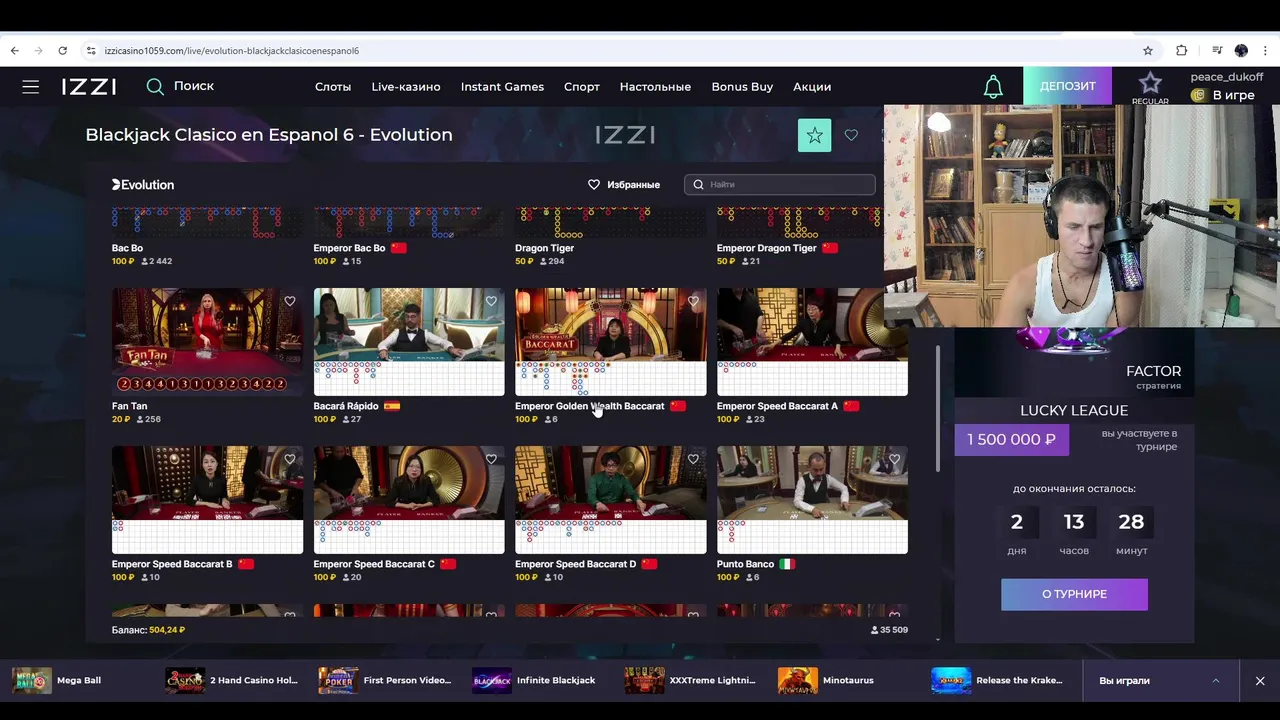
Task: Favorite Emperor Speed Baccarat C heart
Action: pos(491,459)
